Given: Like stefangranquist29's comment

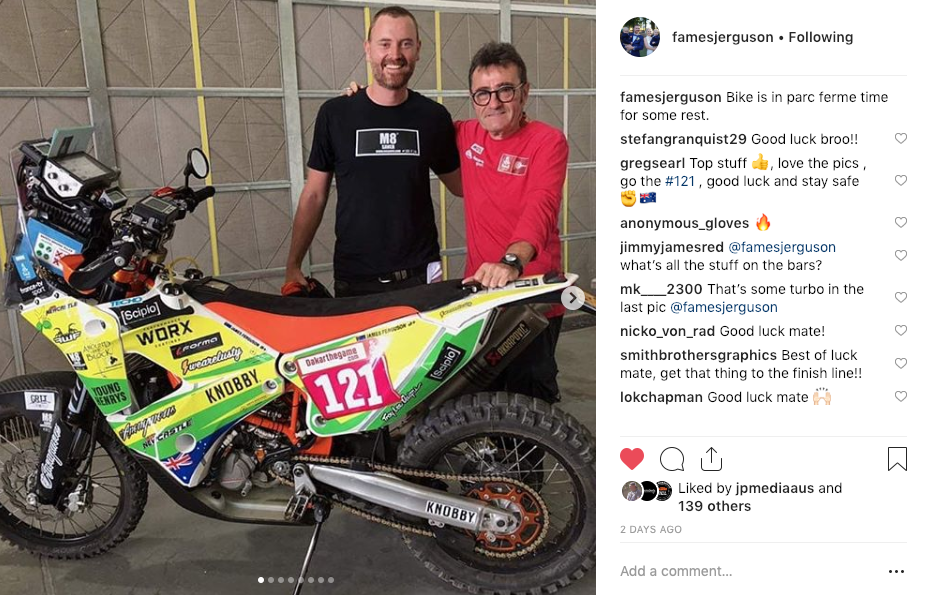Looking at the screenshot, I should pos(900,139).
